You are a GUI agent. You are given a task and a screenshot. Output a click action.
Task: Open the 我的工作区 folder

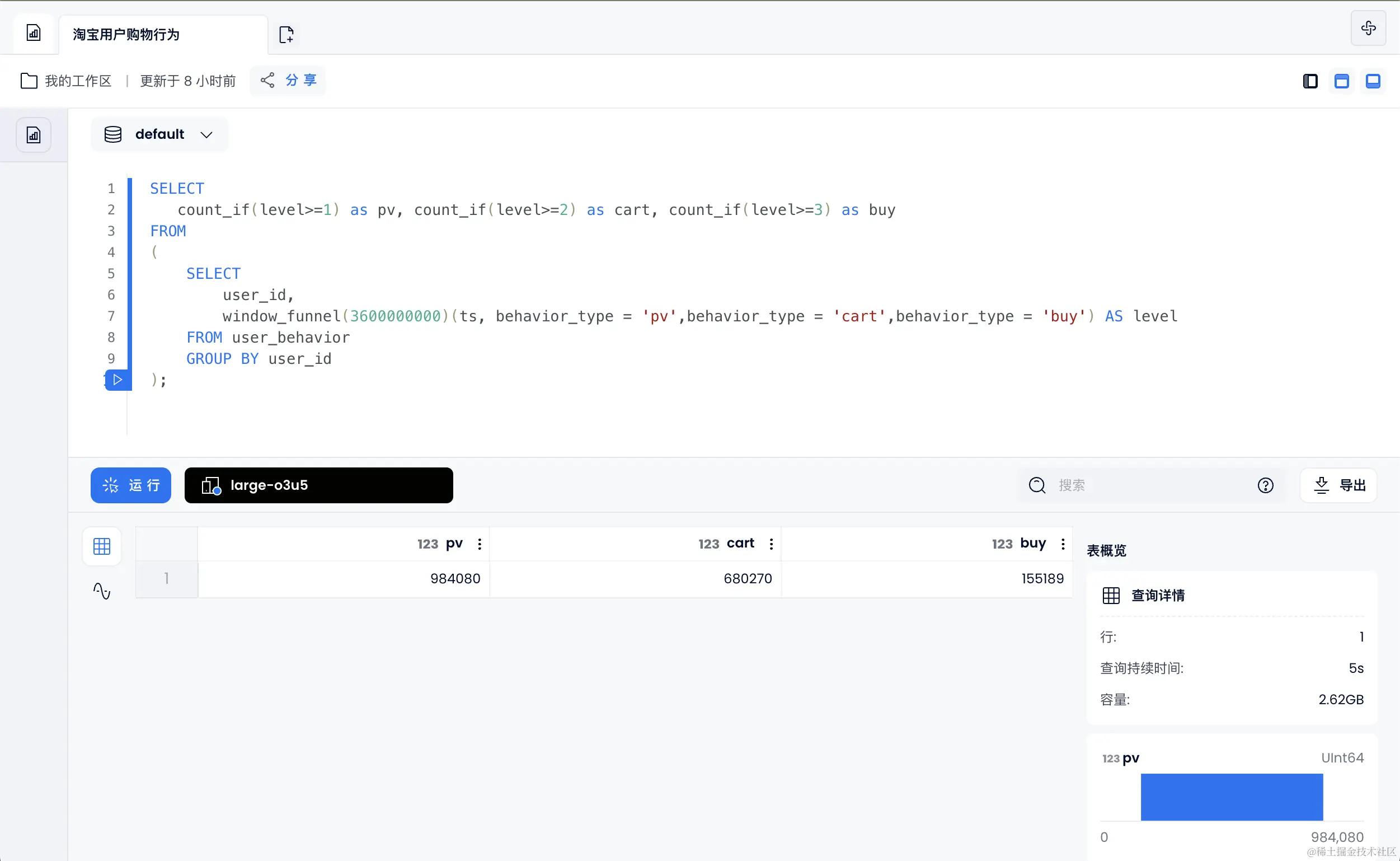(66, 81)
